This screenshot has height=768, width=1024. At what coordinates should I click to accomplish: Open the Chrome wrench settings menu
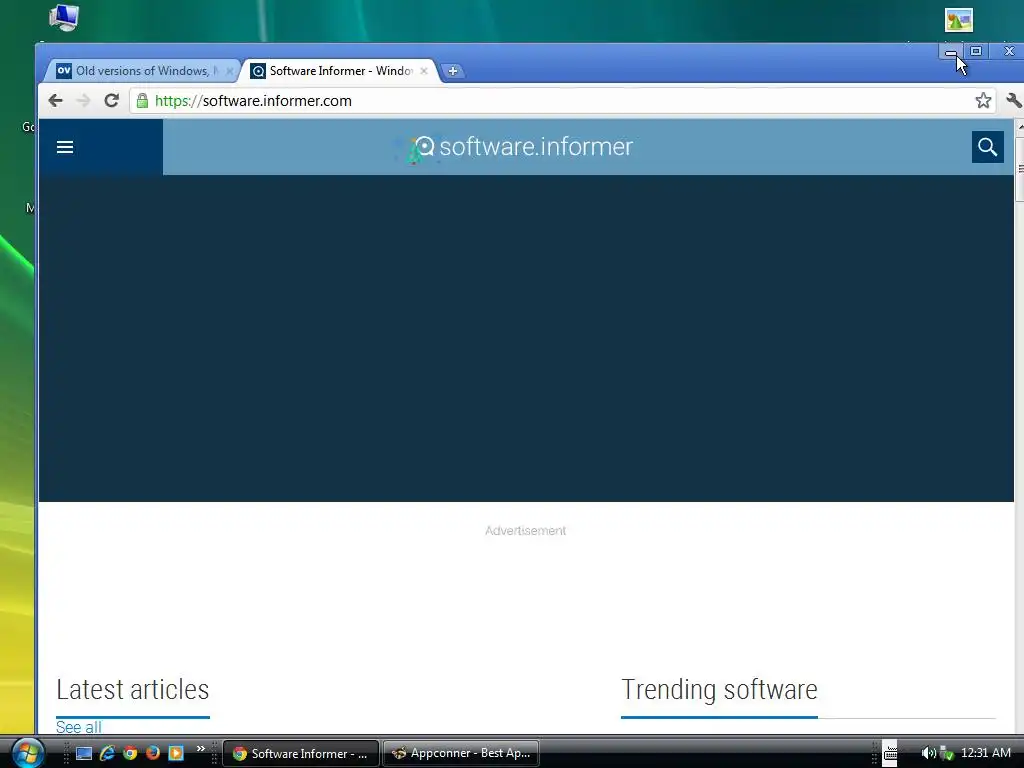pos(1014,101)
